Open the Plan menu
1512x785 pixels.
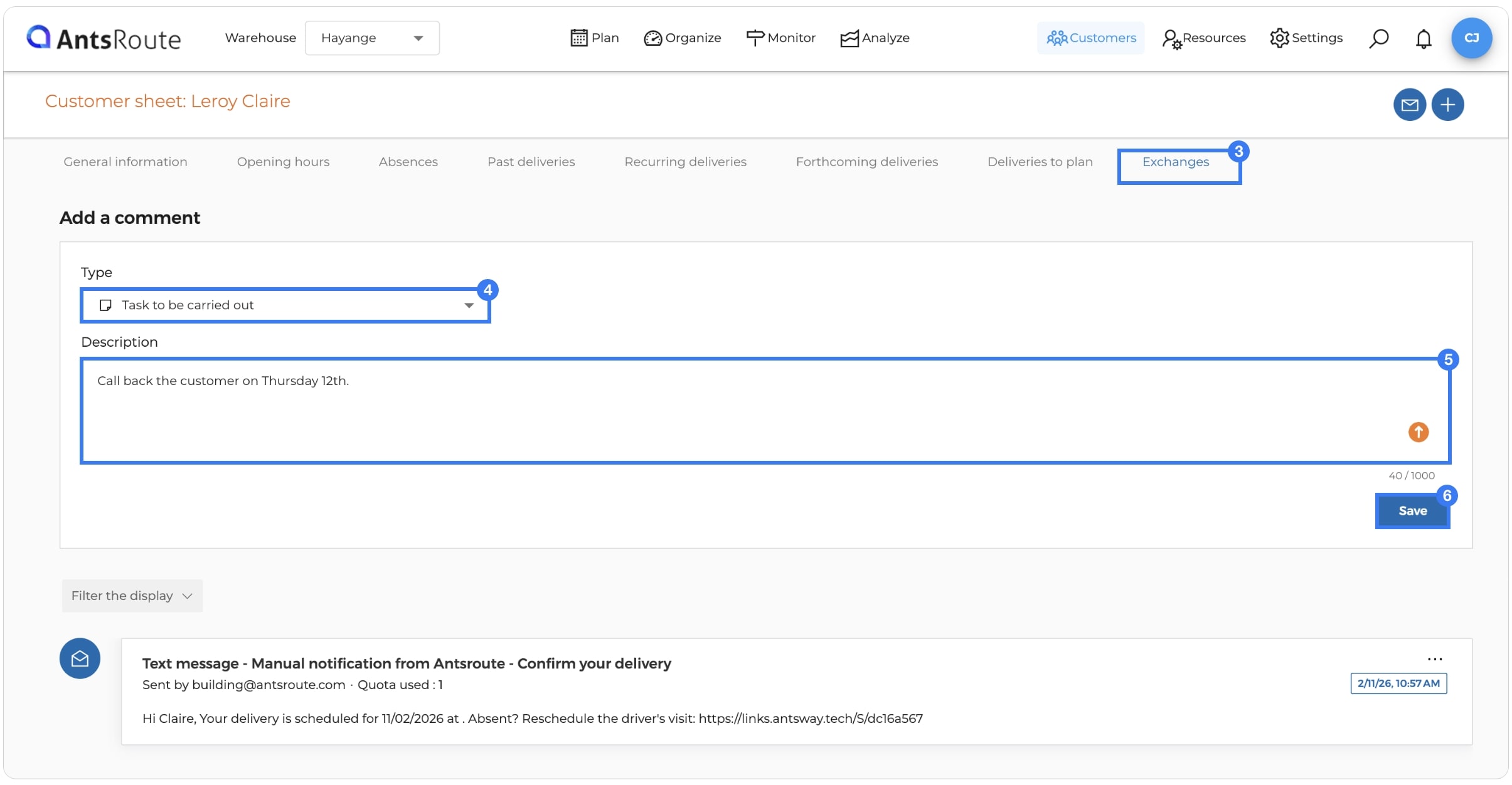[x=594, y=38]
